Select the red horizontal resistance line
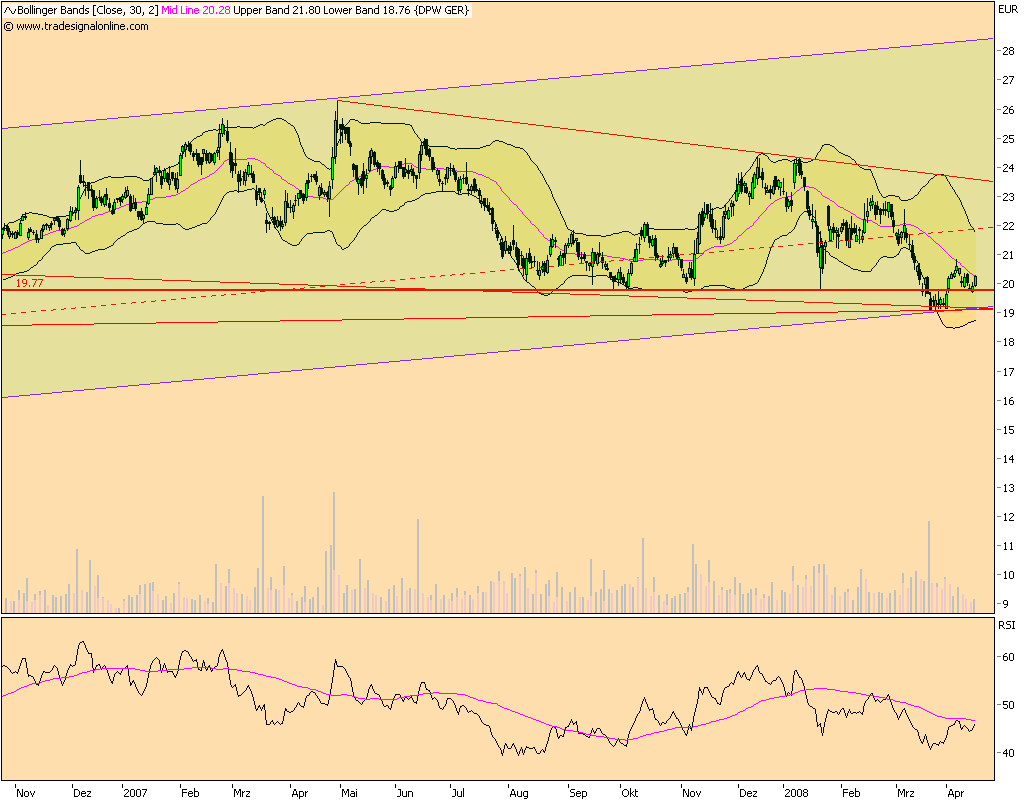 tap(500, 288)
